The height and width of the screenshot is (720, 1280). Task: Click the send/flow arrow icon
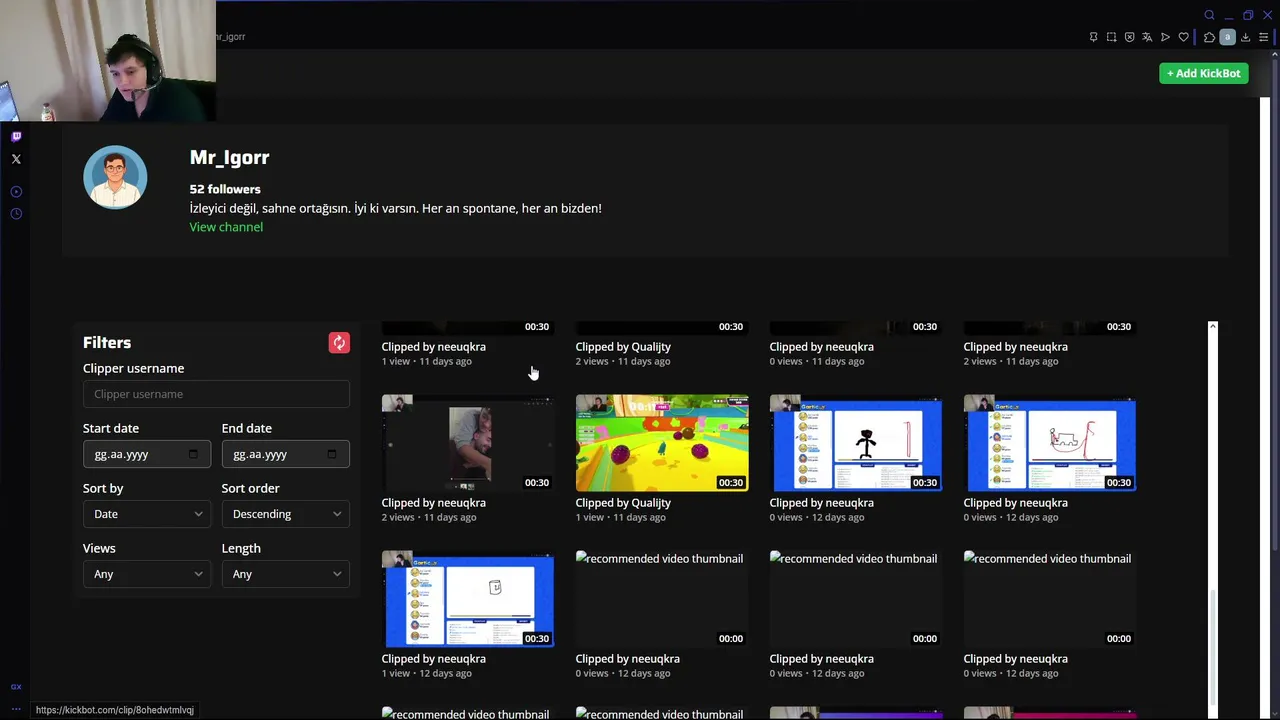click(x=1165, y=37)
